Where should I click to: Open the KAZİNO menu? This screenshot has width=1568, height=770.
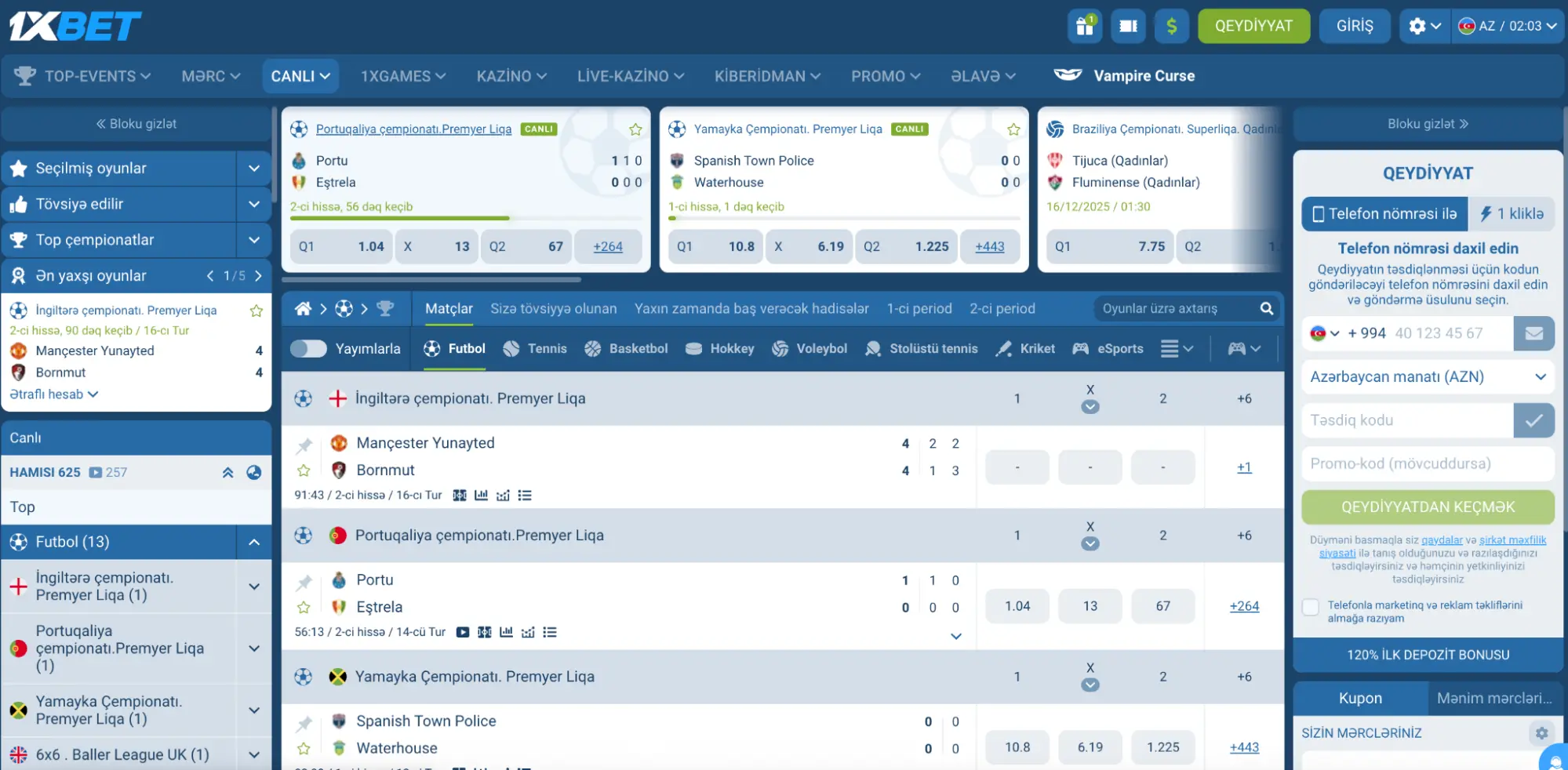[x=511, y=76]
